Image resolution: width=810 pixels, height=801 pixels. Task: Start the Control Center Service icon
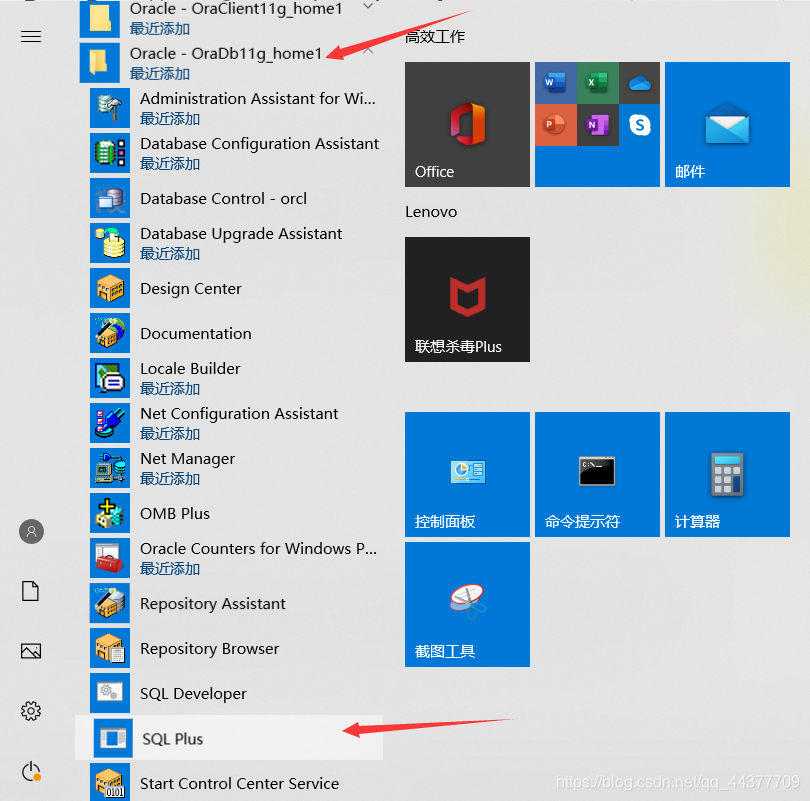110,782
